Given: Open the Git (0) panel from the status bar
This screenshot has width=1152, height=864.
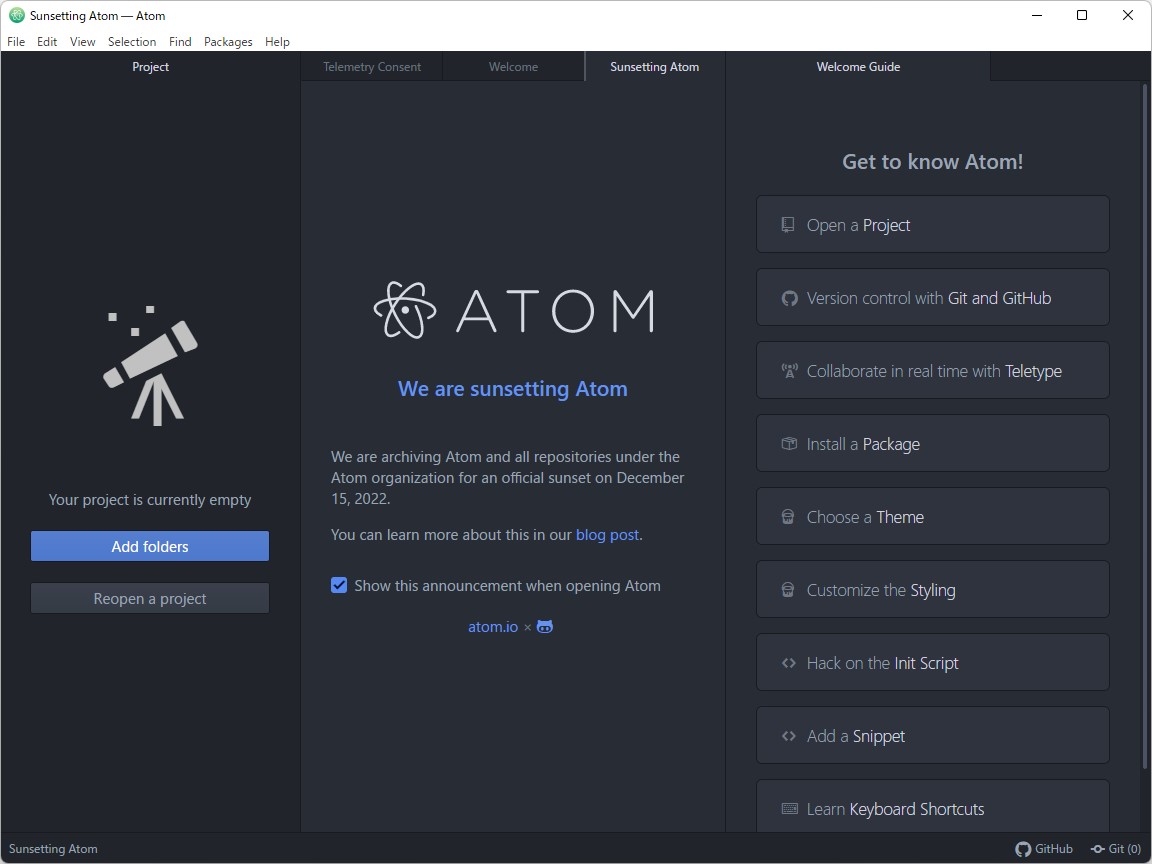Looking at the screenshot, I should [x=1115, y=849].
